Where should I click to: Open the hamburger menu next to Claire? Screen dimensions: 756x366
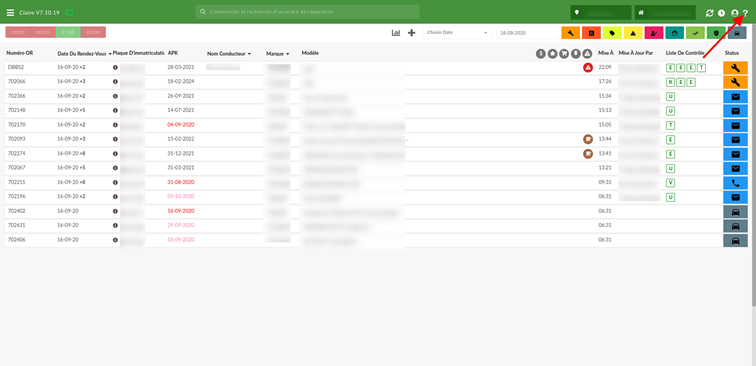10,13
